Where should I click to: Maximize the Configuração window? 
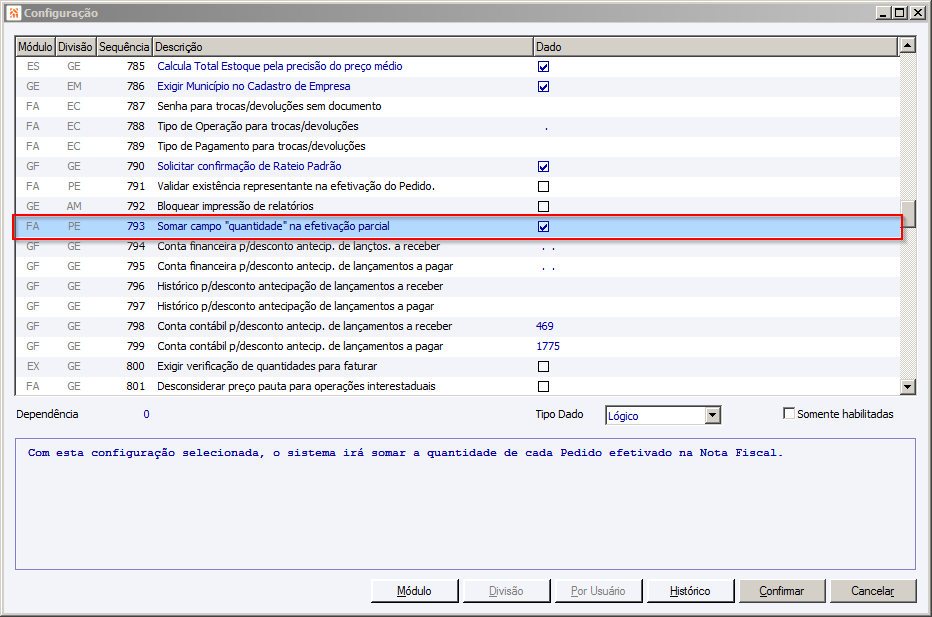coord(900,12)
